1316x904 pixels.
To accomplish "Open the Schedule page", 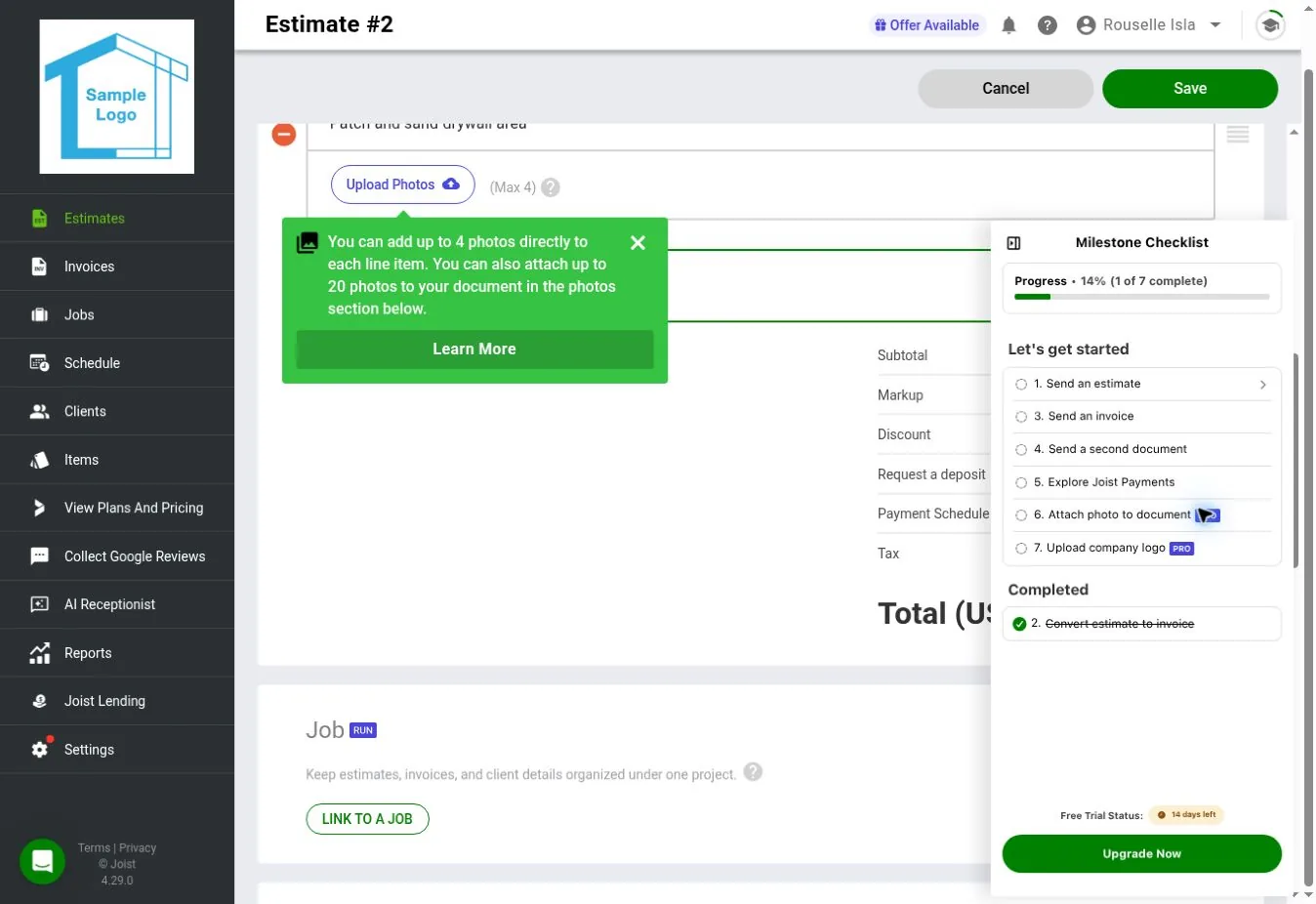I will click(117, 363).
